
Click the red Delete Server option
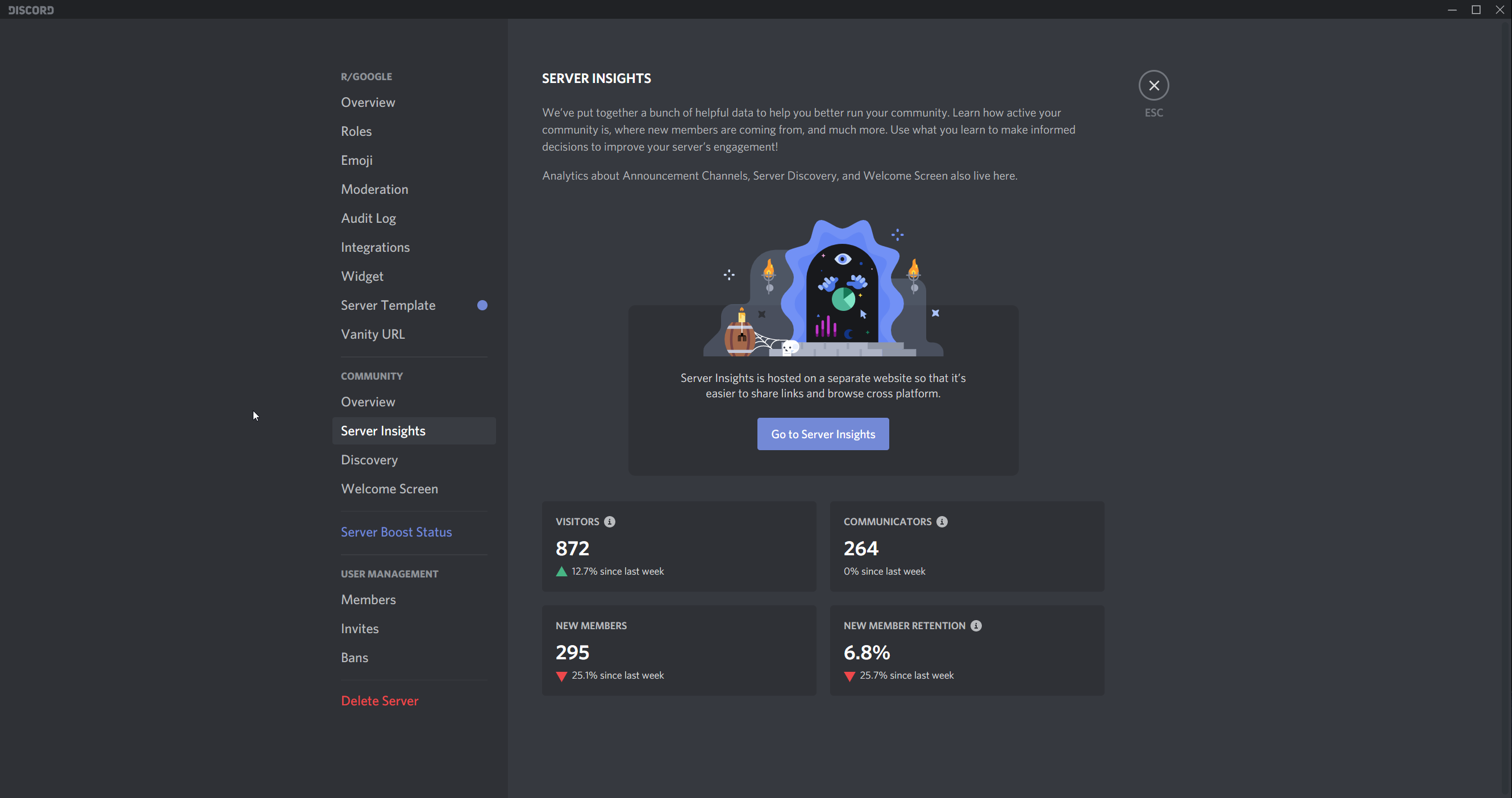pyautogui.click(x=379, y=701)
